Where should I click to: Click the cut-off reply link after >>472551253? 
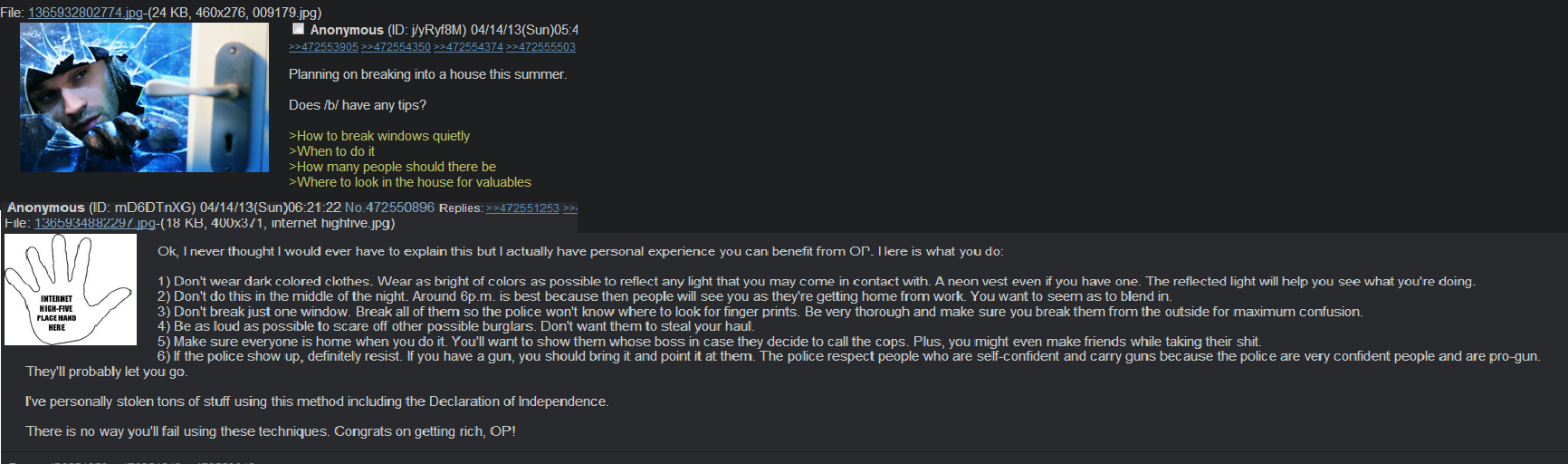[x=570, y=208]
